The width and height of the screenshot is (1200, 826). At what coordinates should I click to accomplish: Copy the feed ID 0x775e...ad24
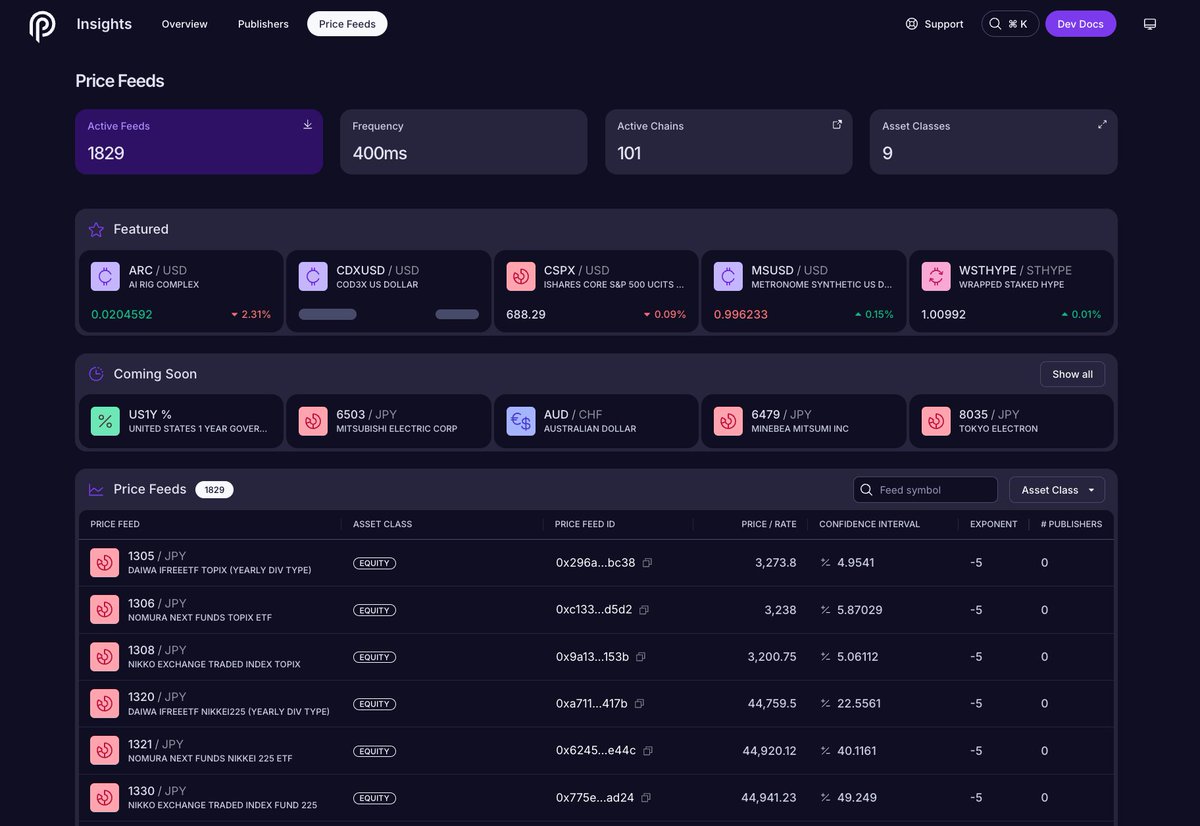tap(646, 798)
